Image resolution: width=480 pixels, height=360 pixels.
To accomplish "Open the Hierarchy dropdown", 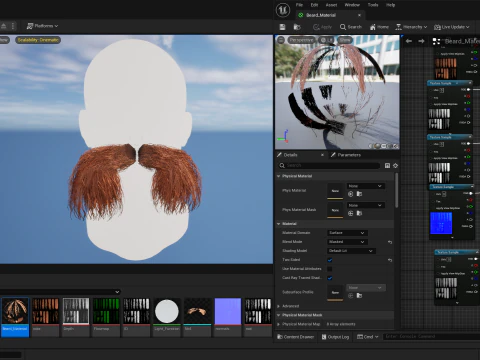I will 411,27.
